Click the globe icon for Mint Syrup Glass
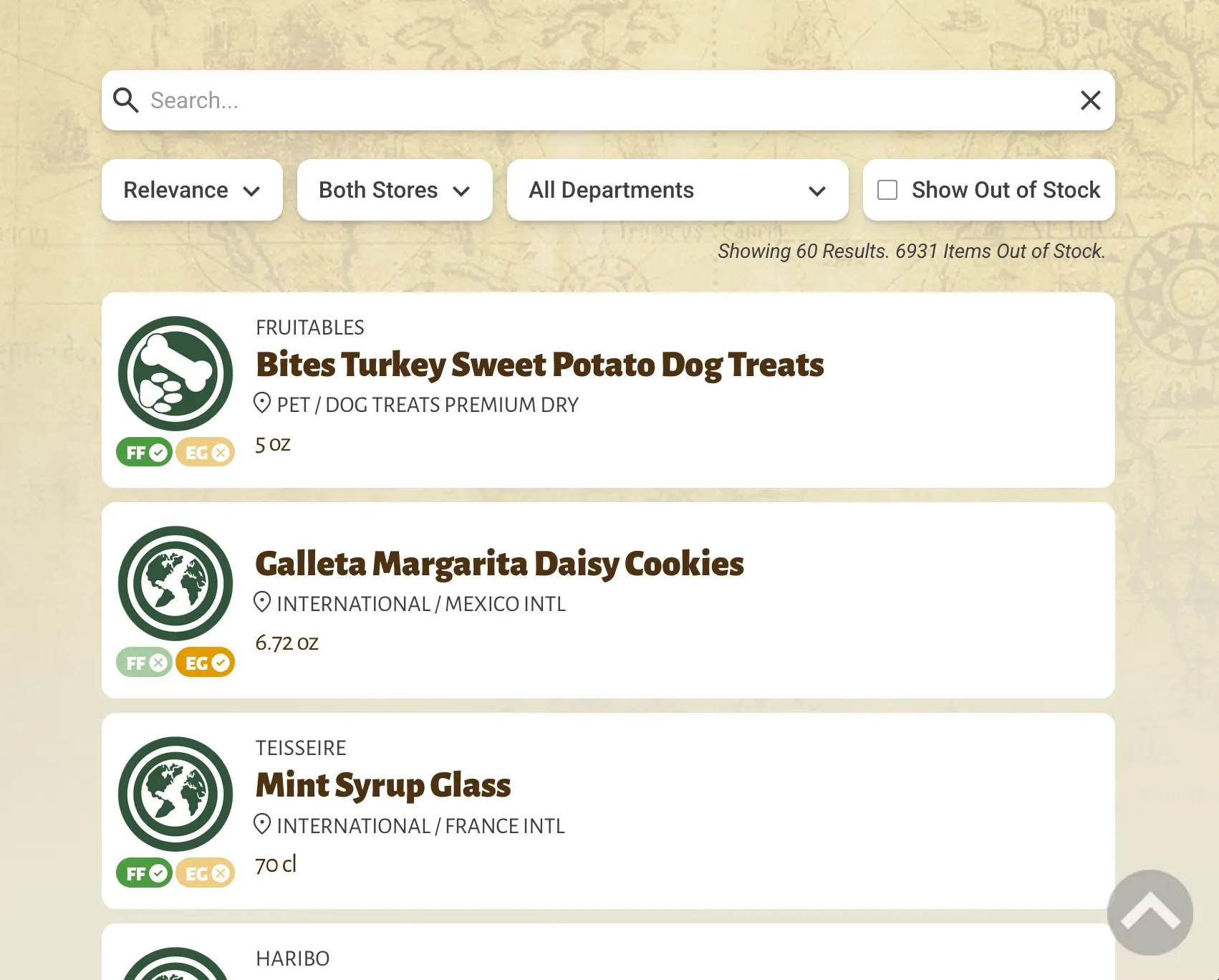 pyautogui.click(x=175, y=794)
